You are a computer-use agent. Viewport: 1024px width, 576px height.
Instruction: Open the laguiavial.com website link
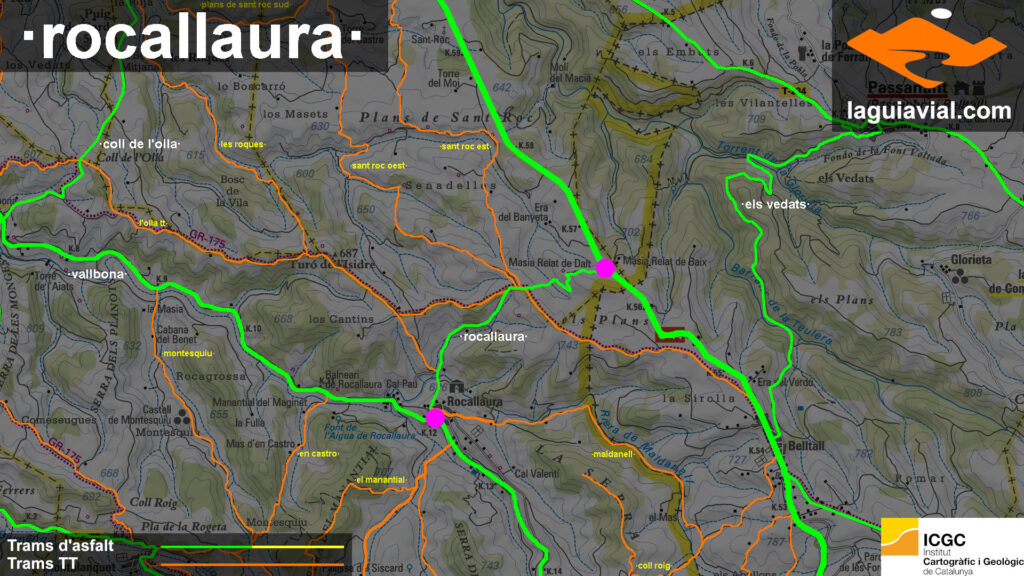928,112
